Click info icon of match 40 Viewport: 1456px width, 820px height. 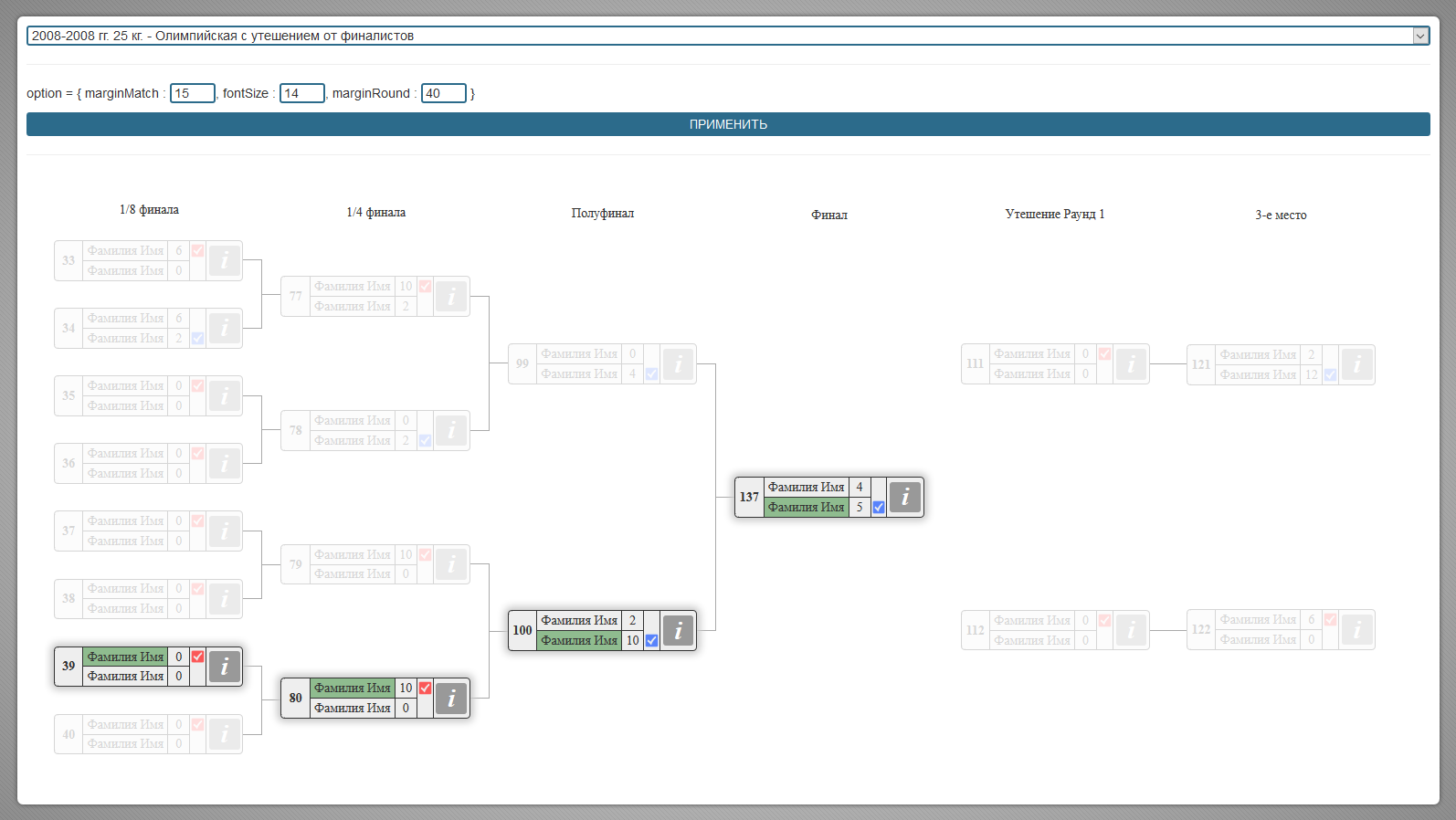coord(225,734)
